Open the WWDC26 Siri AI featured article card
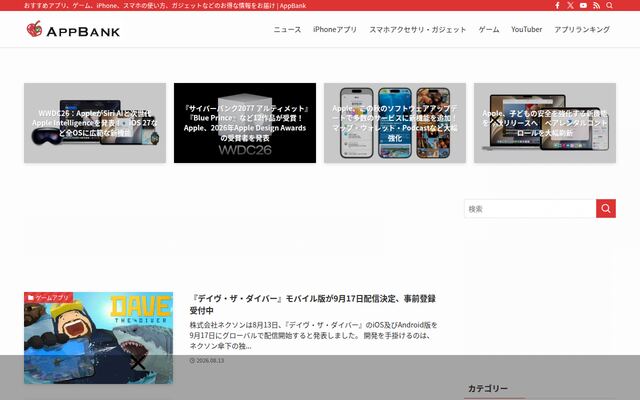This screenshot has height=400, width=640. pyautogui.click(x=95, y=123)
